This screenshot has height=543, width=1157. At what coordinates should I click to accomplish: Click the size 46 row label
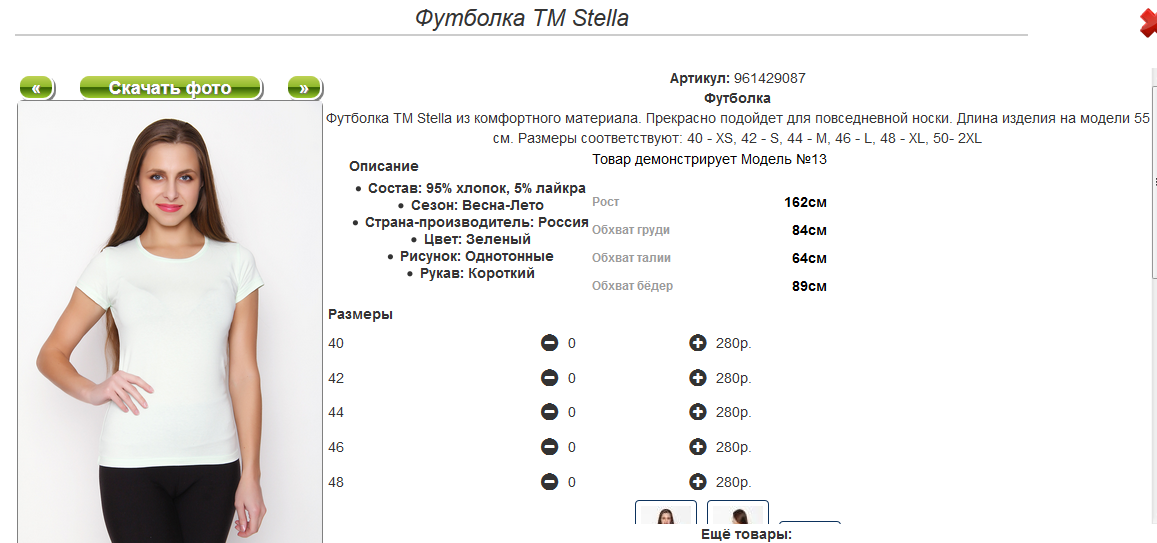pyautogui.click(x=336, y=447)
